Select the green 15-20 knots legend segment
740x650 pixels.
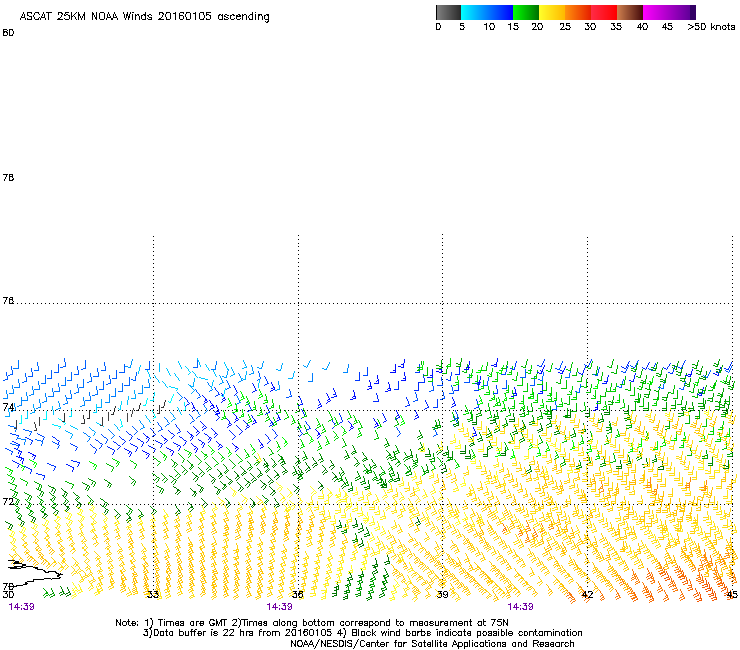(x=526, y=12)
